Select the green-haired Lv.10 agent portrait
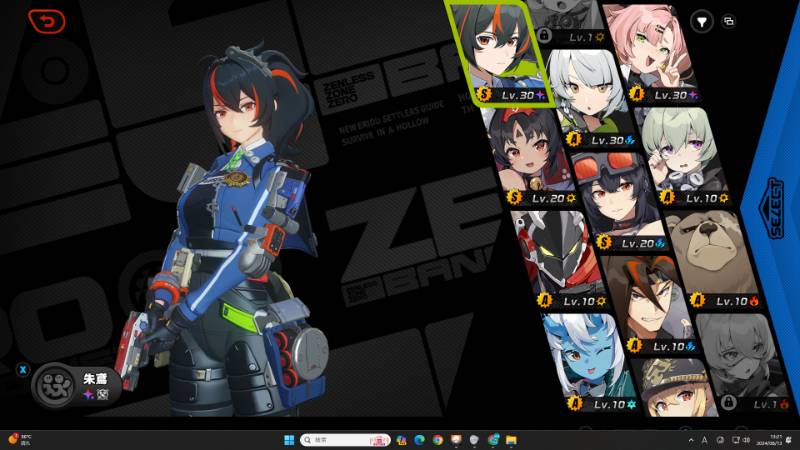The height and width of the screenshot is (450, 800). (684, 156)
